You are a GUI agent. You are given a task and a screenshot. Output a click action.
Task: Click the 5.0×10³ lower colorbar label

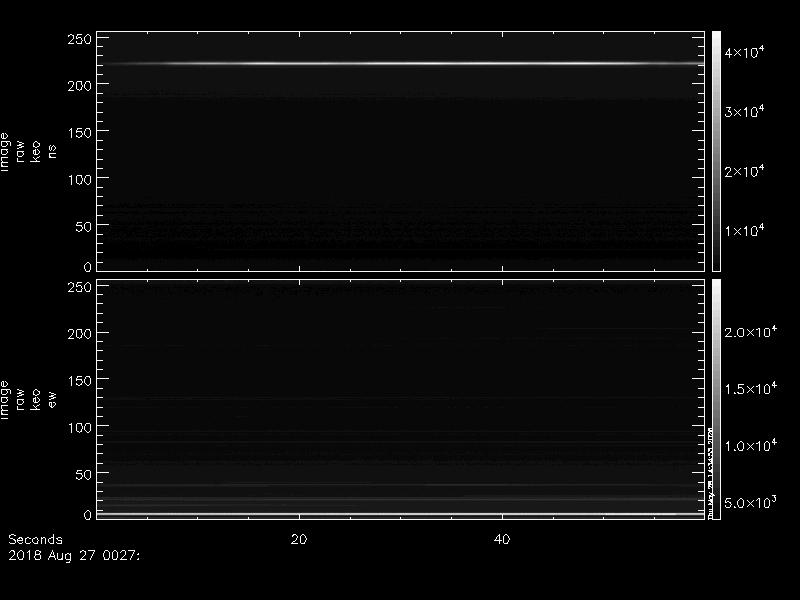pyautogui.click(x=751, y=503)
